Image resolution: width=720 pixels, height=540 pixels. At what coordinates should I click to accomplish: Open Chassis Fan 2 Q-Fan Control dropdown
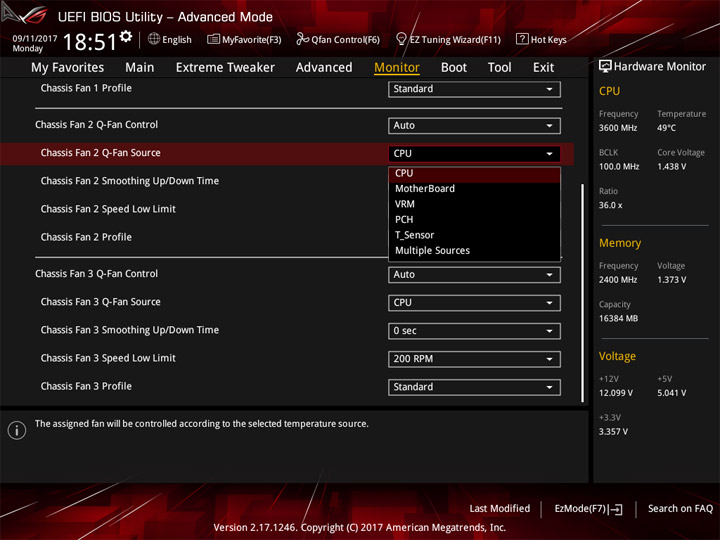(474, 126)
